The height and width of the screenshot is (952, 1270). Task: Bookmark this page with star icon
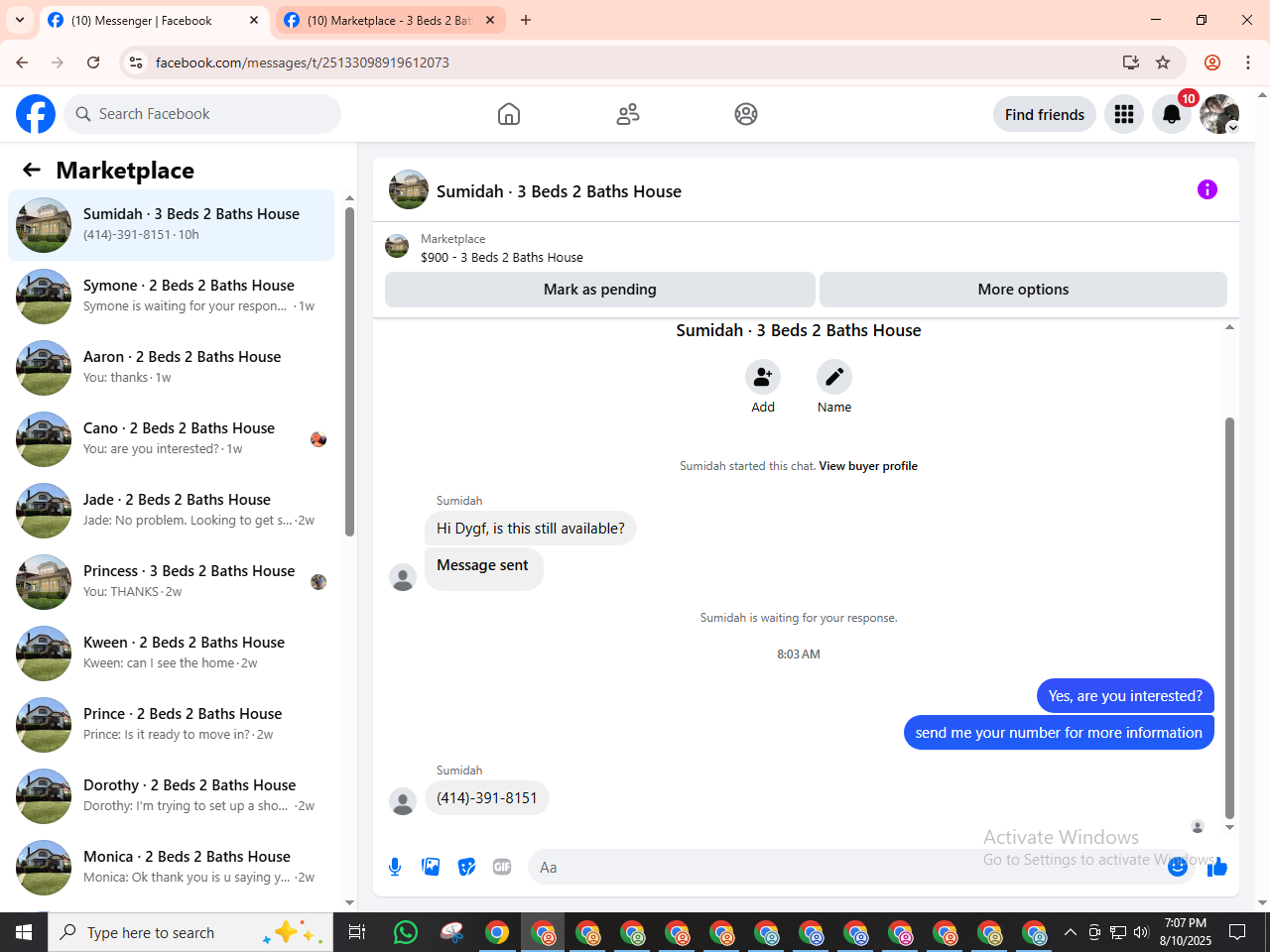(x=1163, y=62)
